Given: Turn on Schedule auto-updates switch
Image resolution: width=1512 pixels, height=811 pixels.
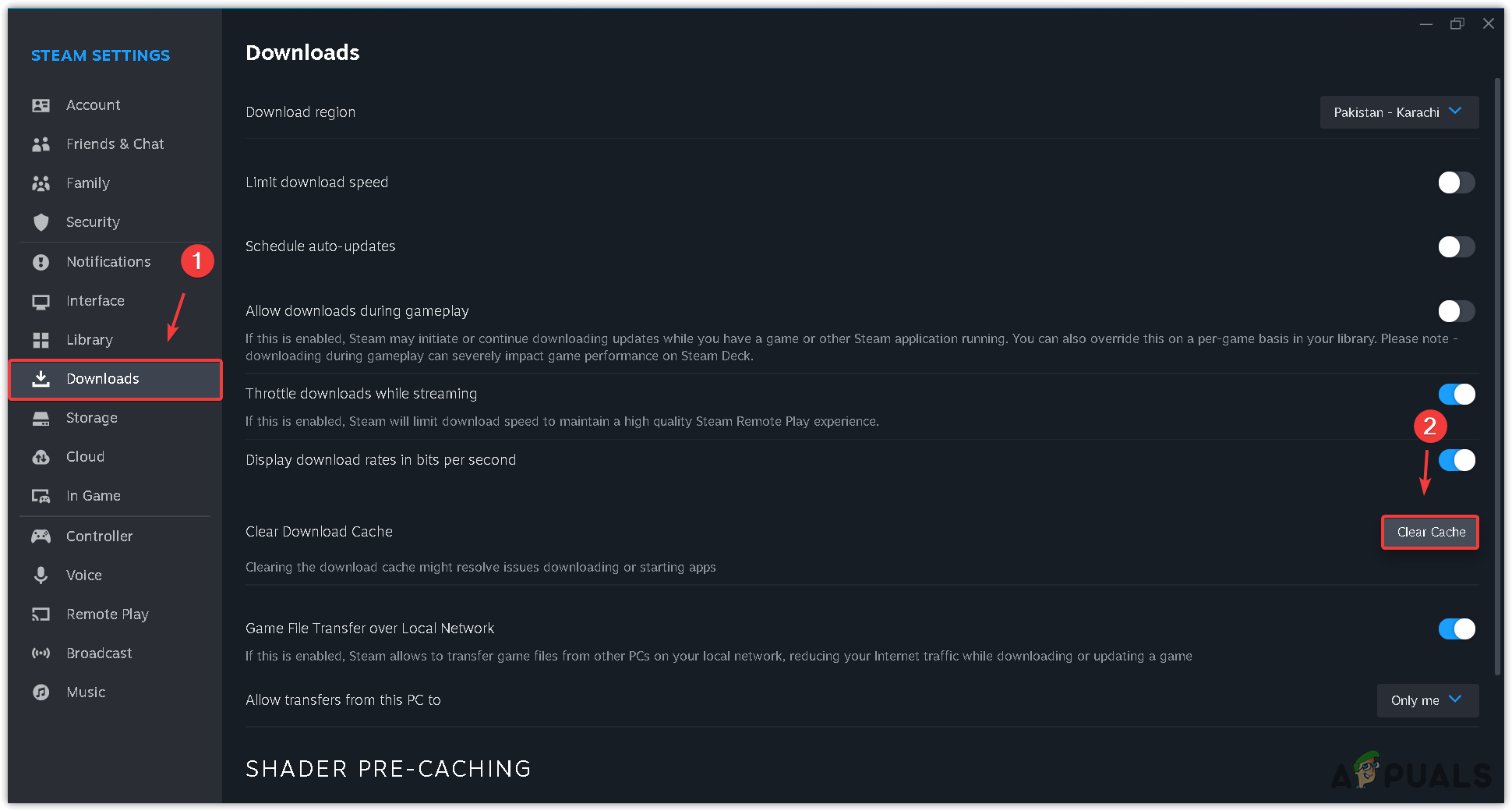Looking at the screenshot, I should (1456, 246).
